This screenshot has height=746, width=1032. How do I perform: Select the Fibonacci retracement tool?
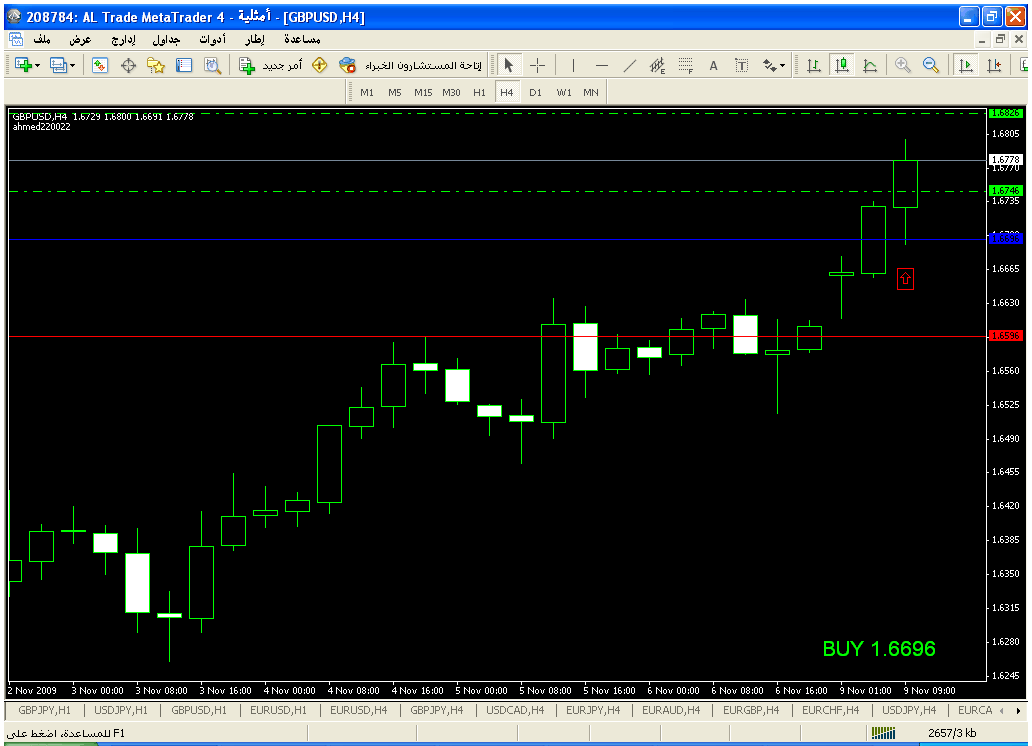pyautogui.click(x=685, y=65)
